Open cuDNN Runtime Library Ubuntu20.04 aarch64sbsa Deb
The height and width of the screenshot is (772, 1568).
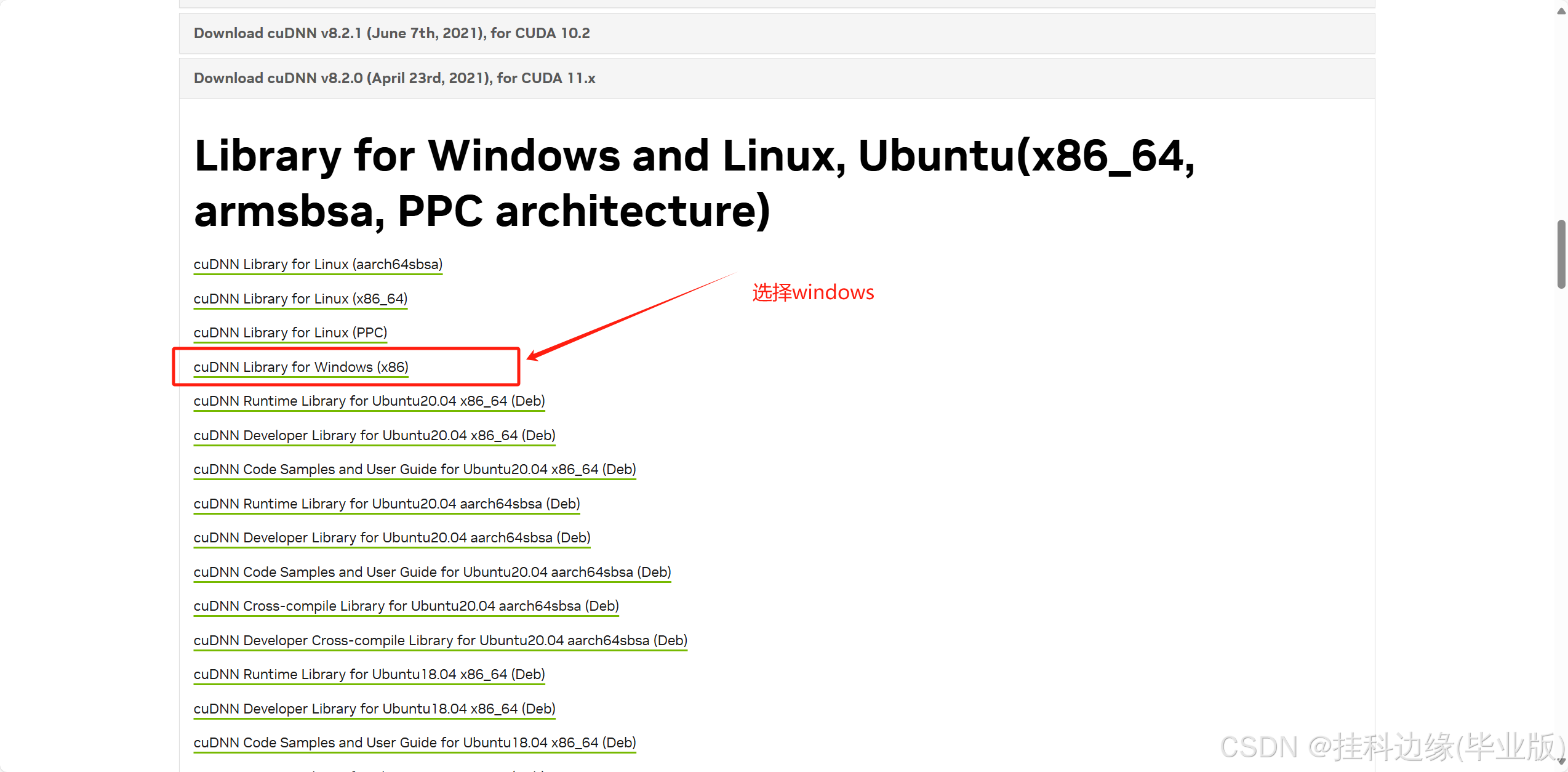click(x=386, y=504)
